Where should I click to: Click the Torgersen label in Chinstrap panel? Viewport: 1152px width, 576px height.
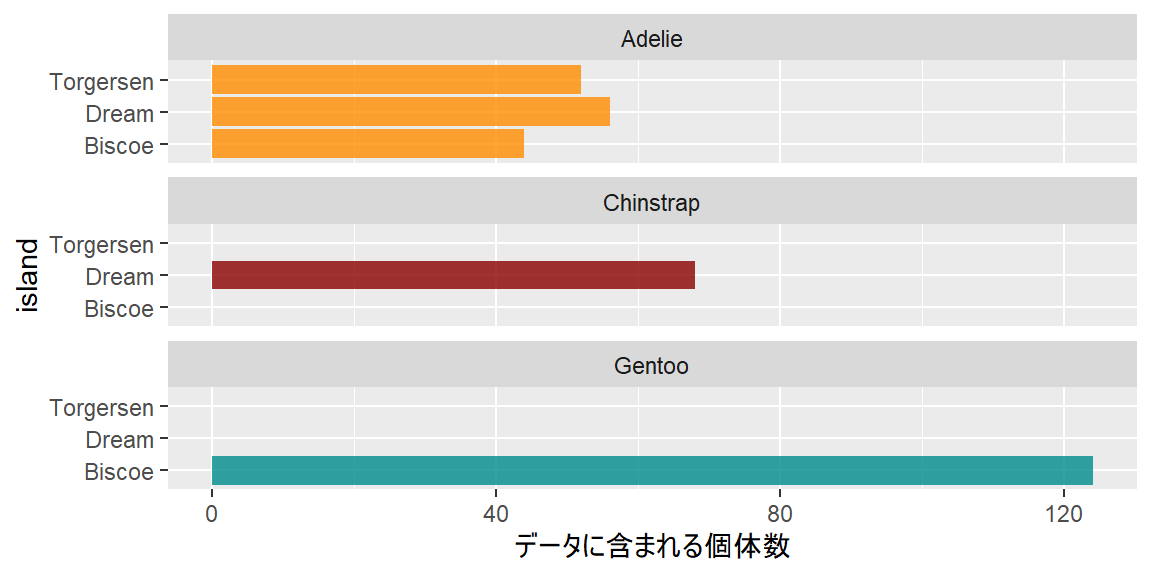click(x=102, y=245)
